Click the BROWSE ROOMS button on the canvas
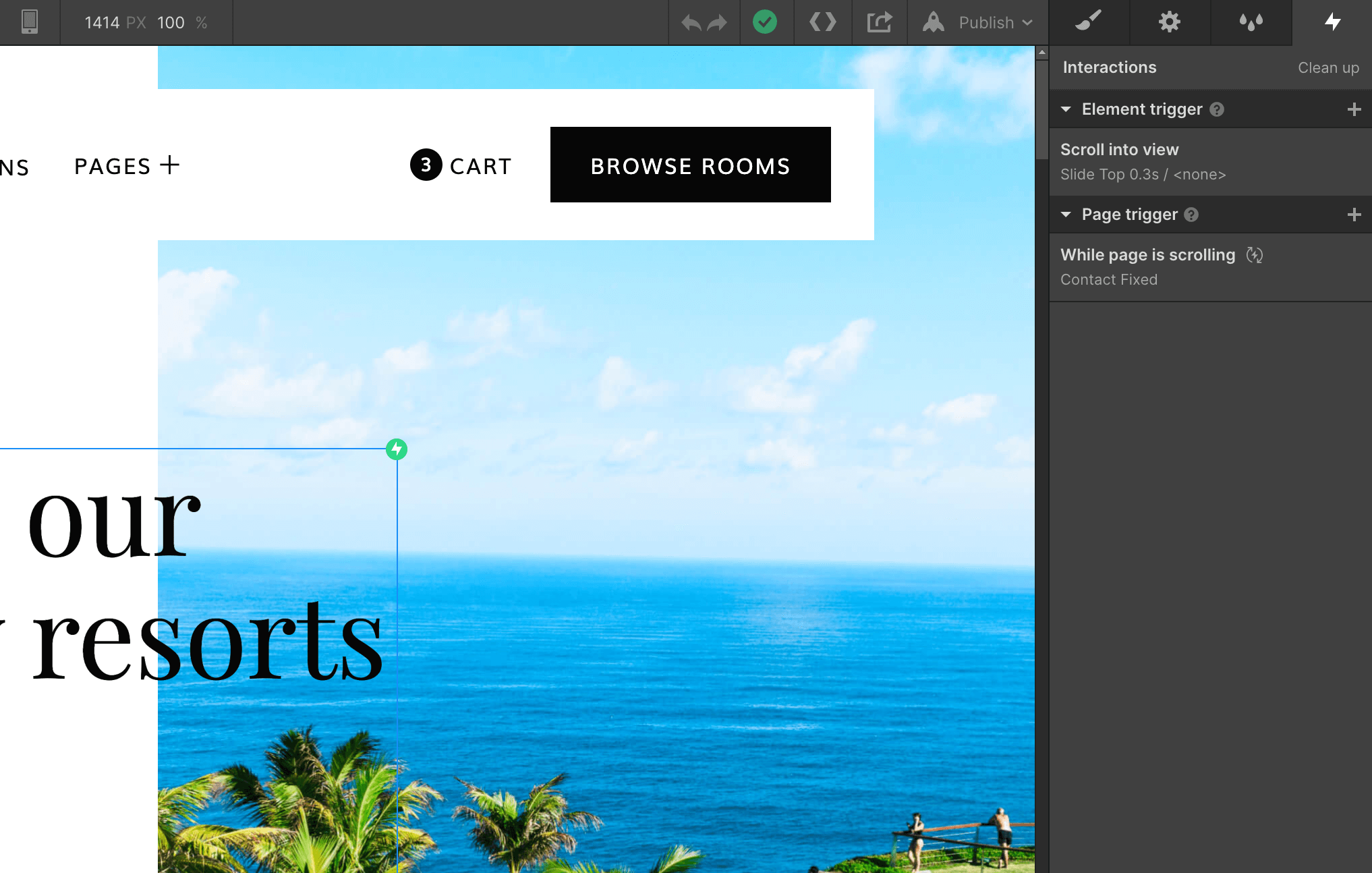The width and height of the screenshot is (1372, 873). coord(690,165)
